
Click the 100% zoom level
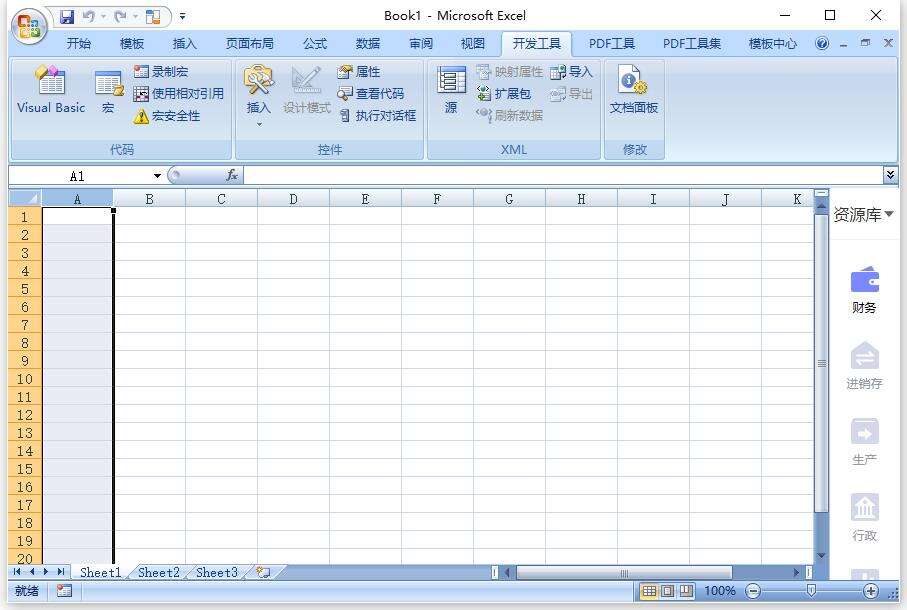pos(719,591)
